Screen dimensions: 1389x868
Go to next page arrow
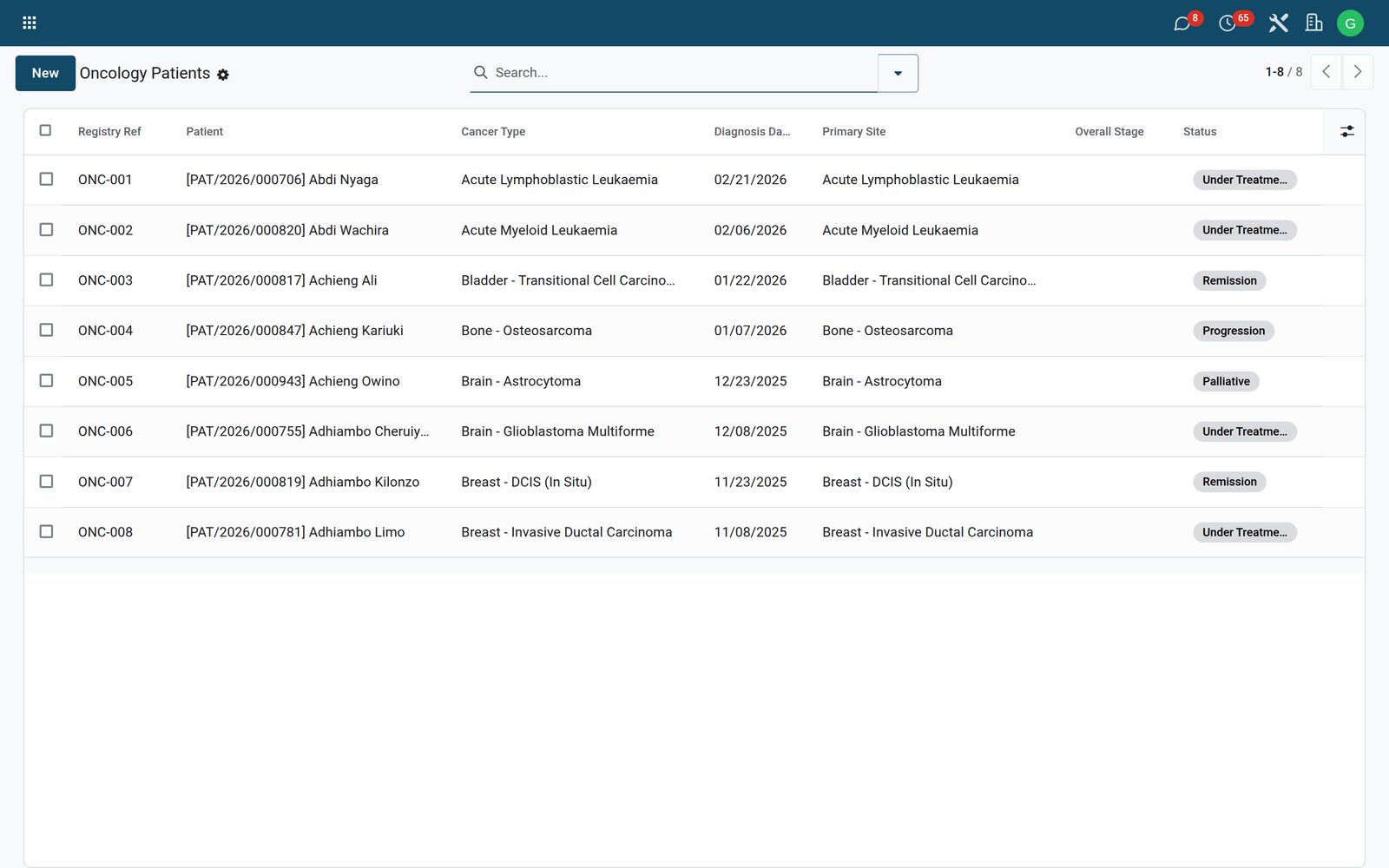coord(1358,72)
